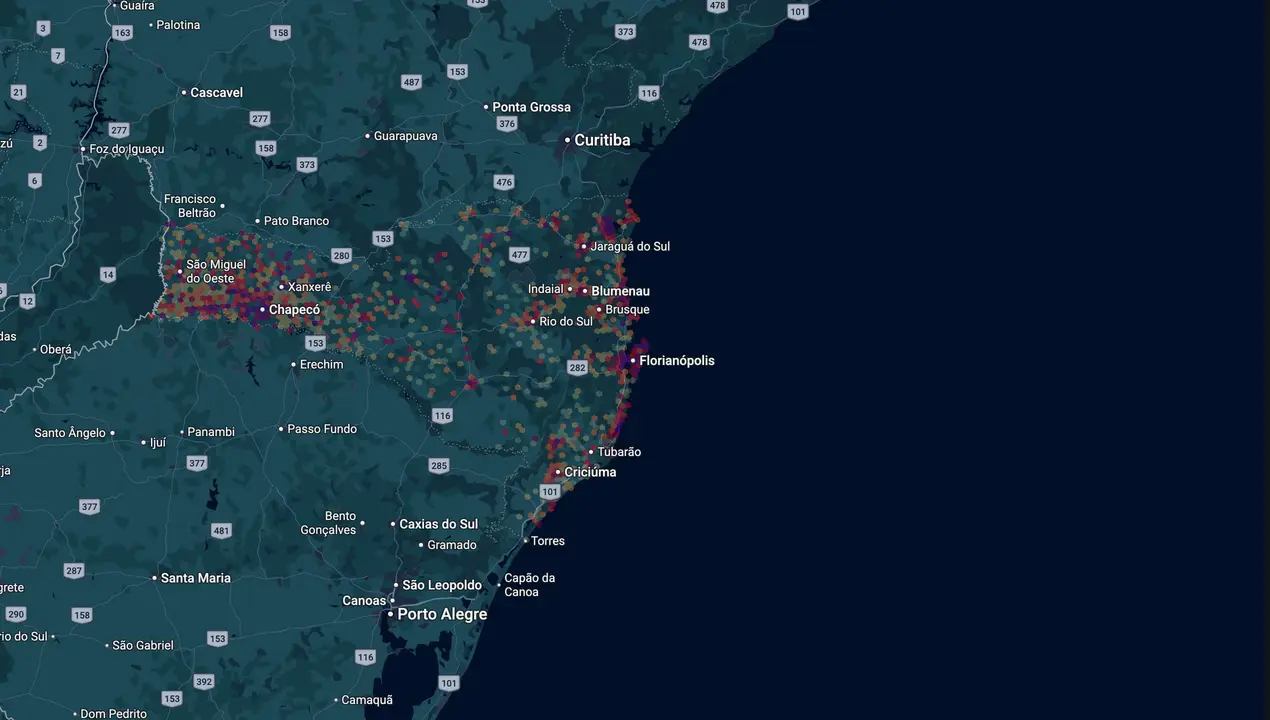Click the Ponta Grossa map label

(531, 107)
